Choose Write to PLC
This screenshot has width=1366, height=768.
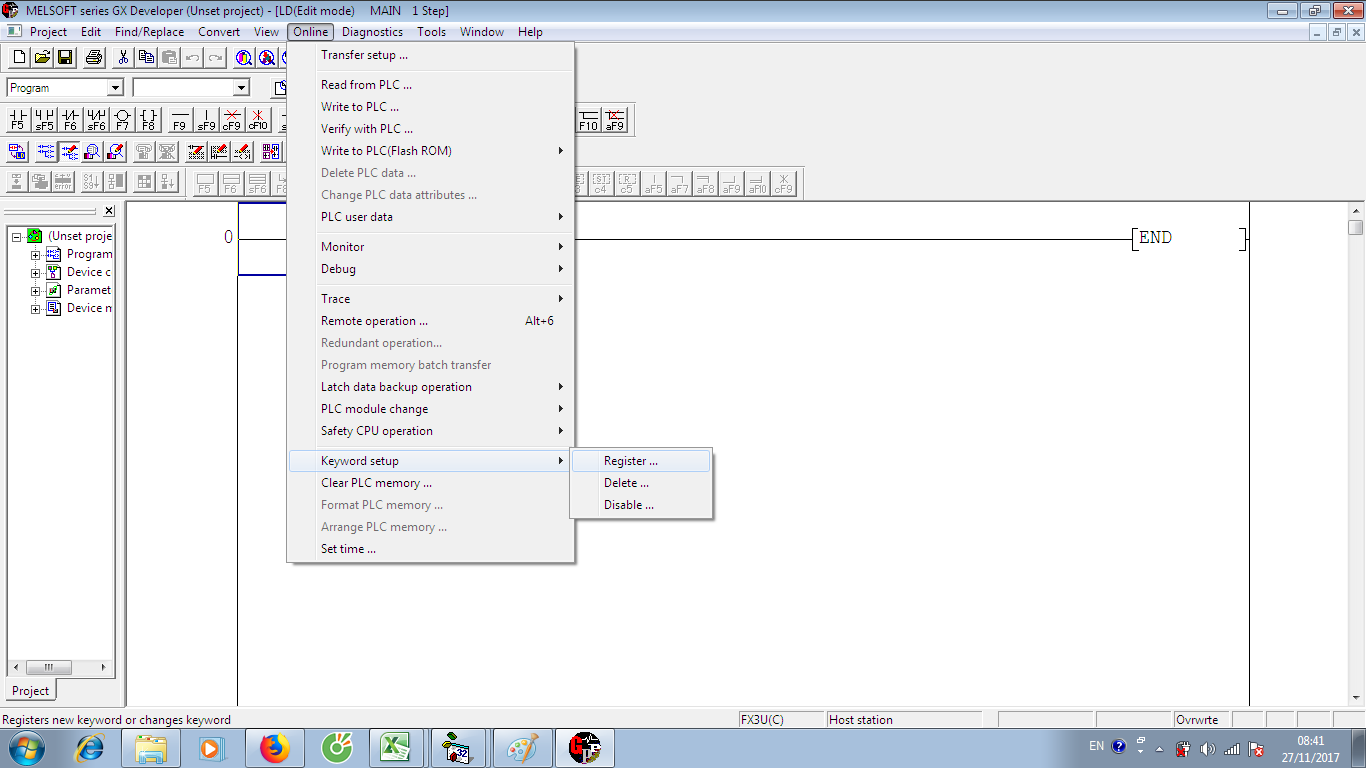click(430, 107)
